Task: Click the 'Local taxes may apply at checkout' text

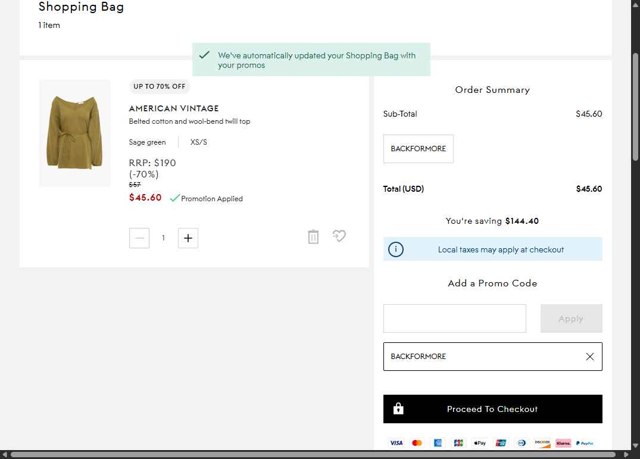Action: 501,249
